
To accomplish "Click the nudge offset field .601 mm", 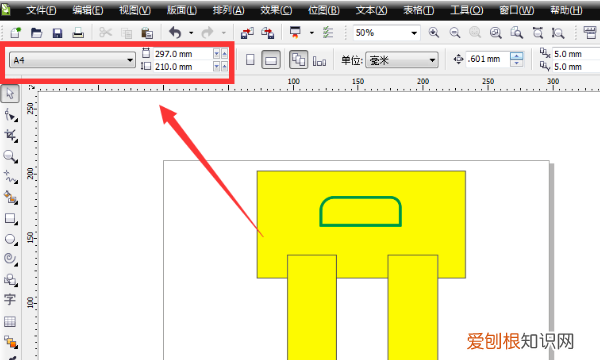I will pyautogui.click(x=488, y=59).
